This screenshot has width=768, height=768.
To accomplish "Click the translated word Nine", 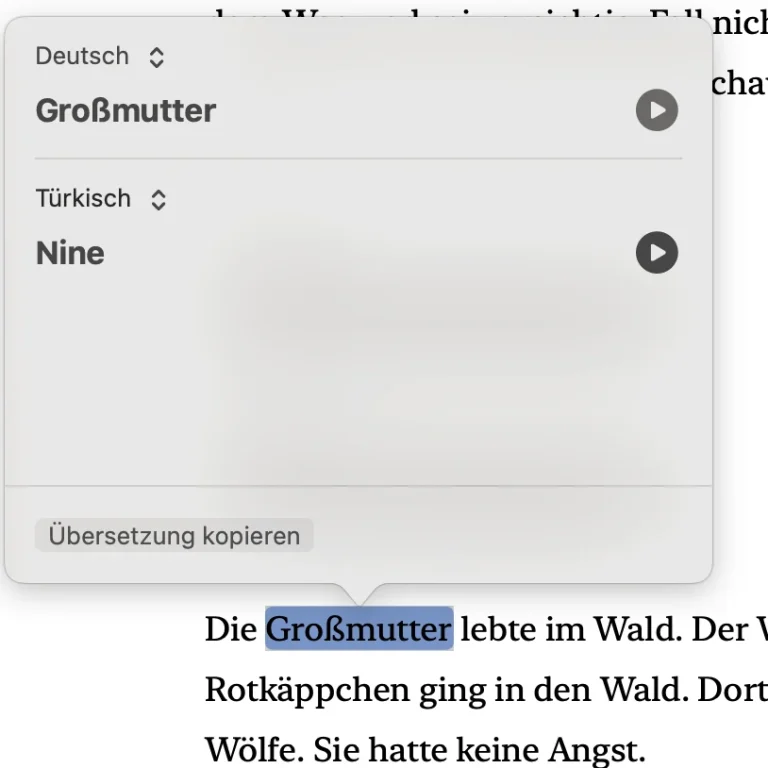I will pyautogui.click(x=70, y=253).
